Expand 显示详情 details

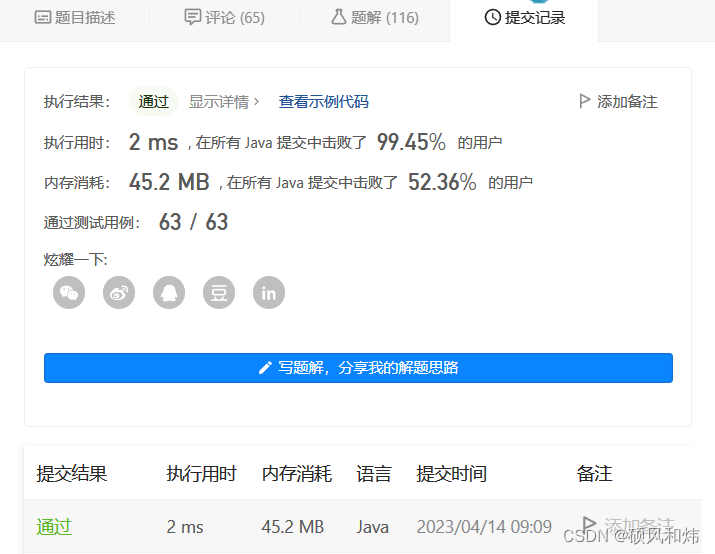pyautogui.click(x=224, y=102)
